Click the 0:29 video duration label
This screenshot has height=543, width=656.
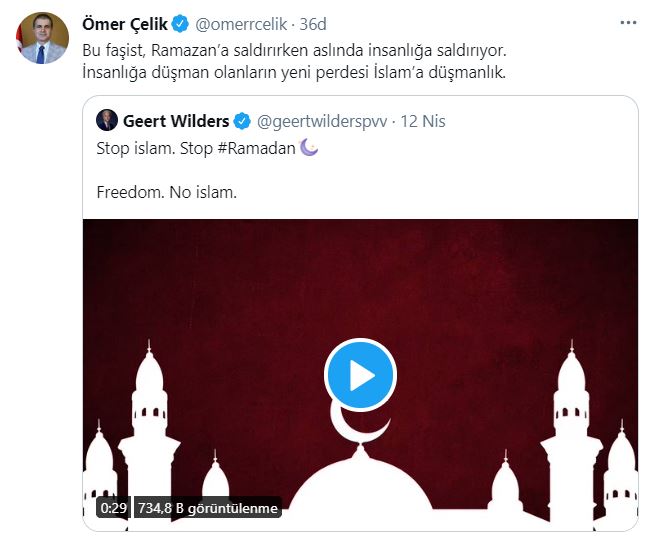(x=112, y=507)
